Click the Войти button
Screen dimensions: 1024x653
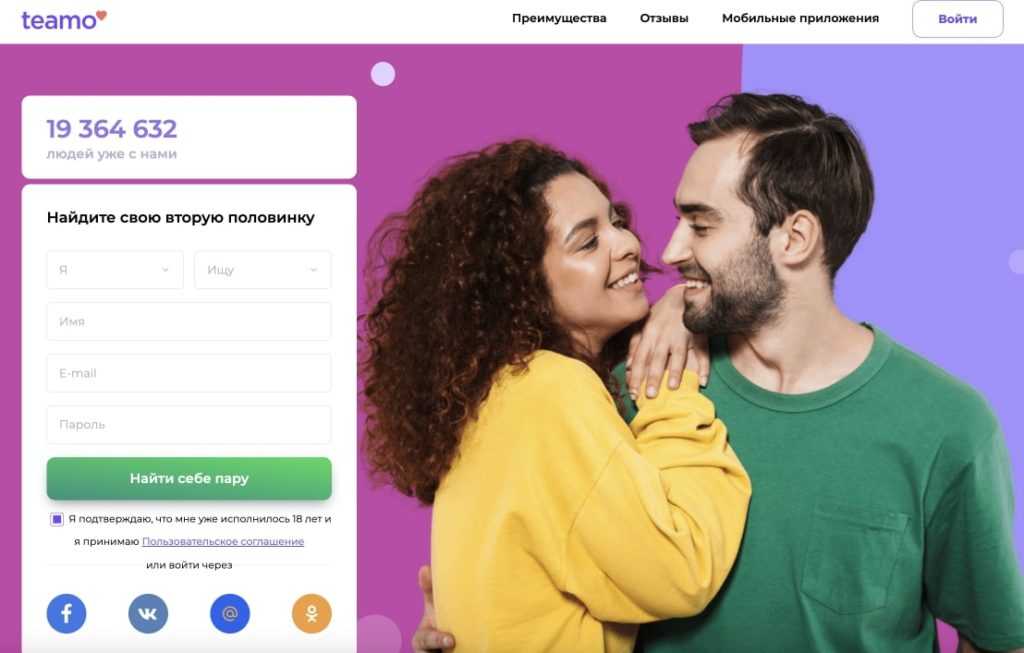[957, 19]
